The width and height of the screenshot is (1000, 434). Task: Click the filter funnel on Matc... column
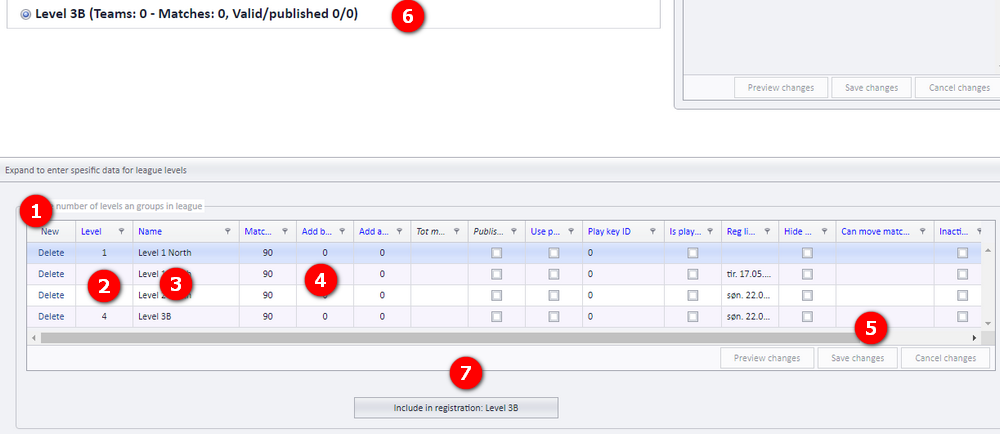coord(285,231)
